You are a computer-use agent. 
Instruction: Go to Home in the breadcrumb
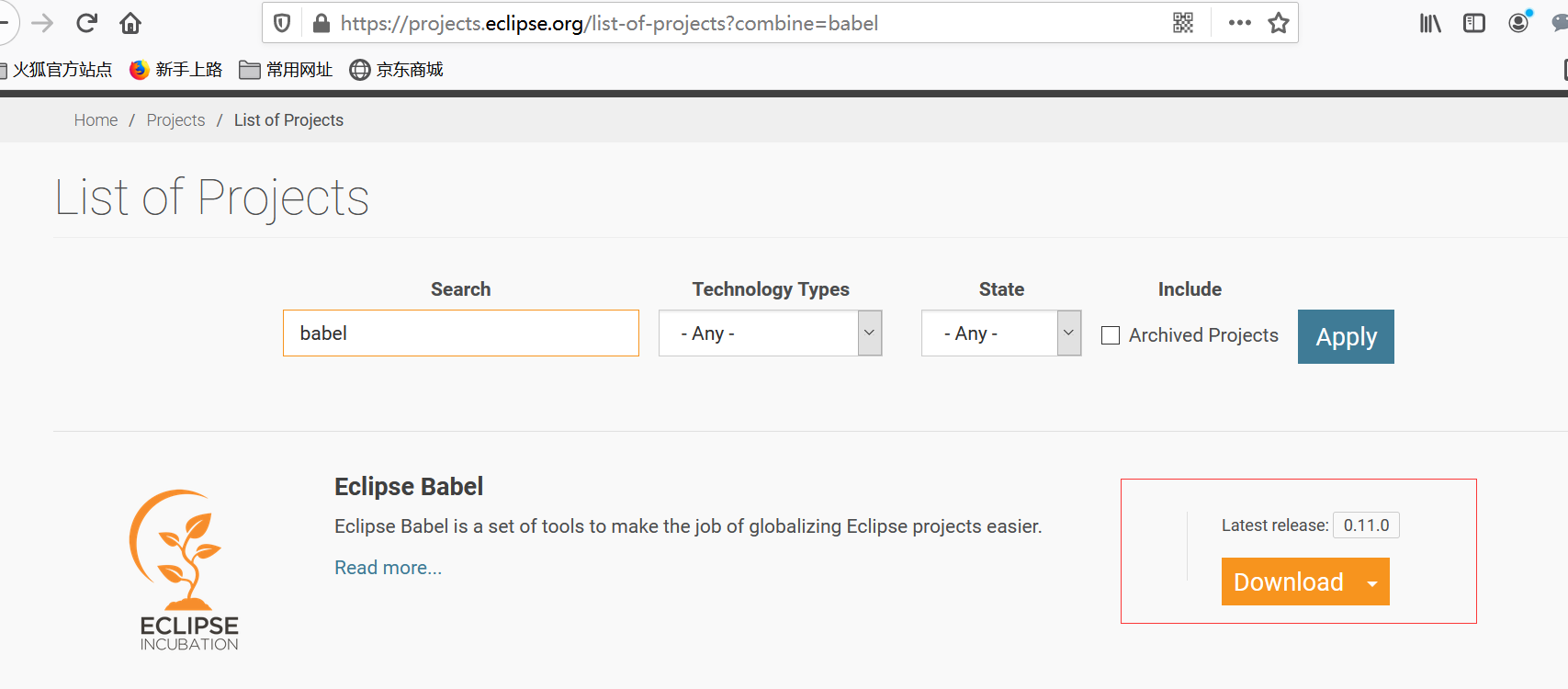coord(96,120)
